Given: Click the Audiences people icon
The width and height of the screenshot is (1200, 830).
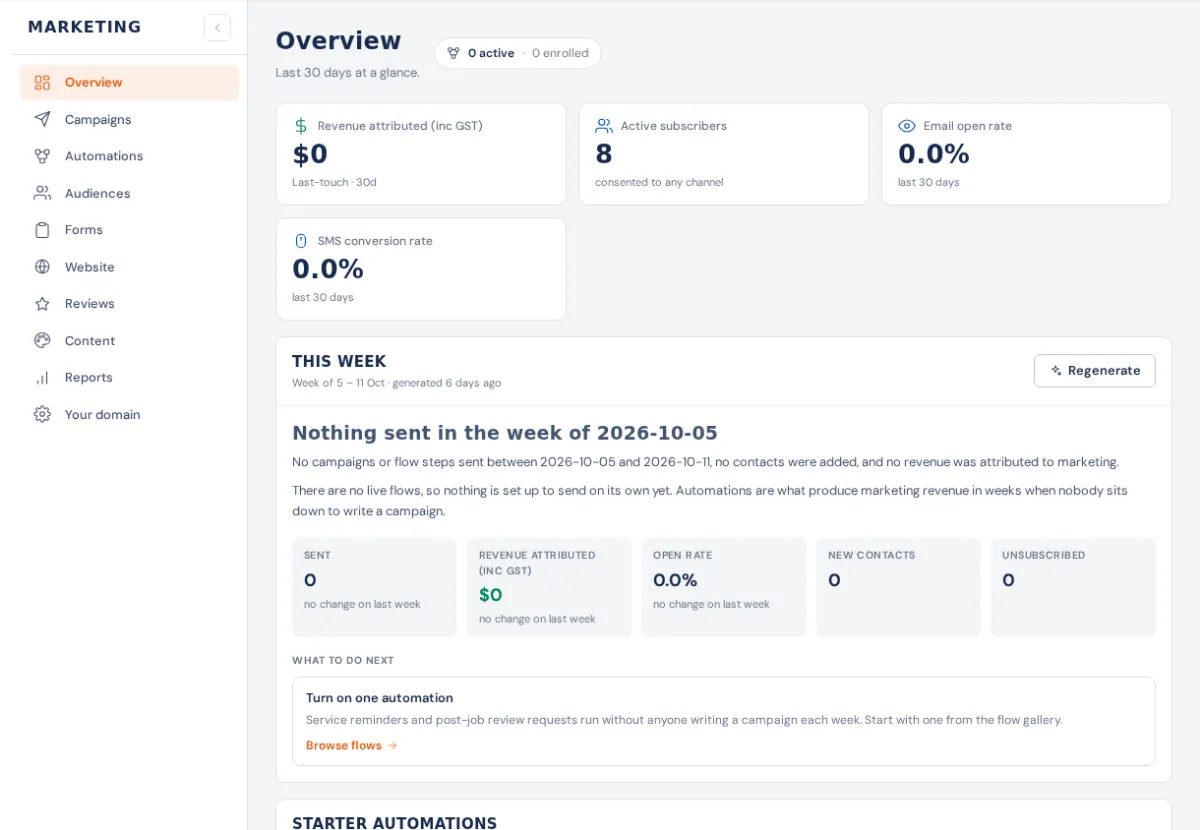Looking at the screenshot, I should (42, 193).
